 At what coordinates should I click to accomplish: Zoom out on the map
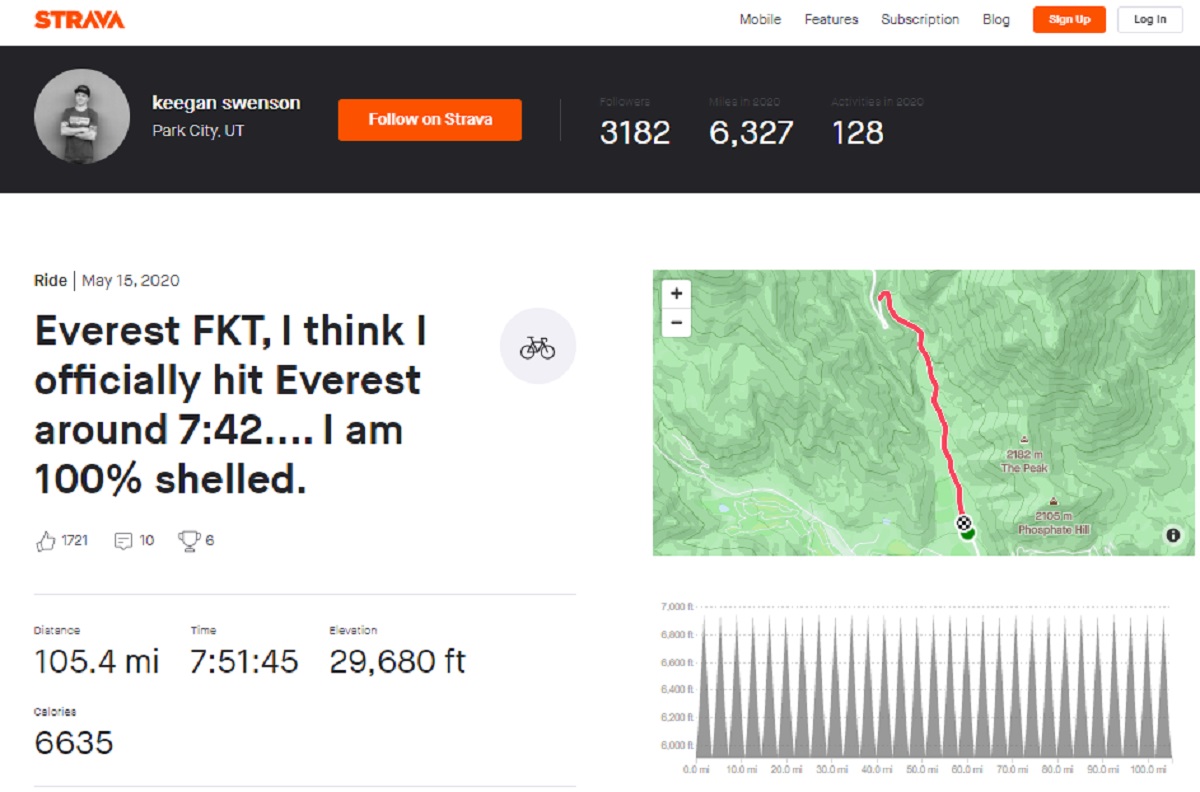677,322
